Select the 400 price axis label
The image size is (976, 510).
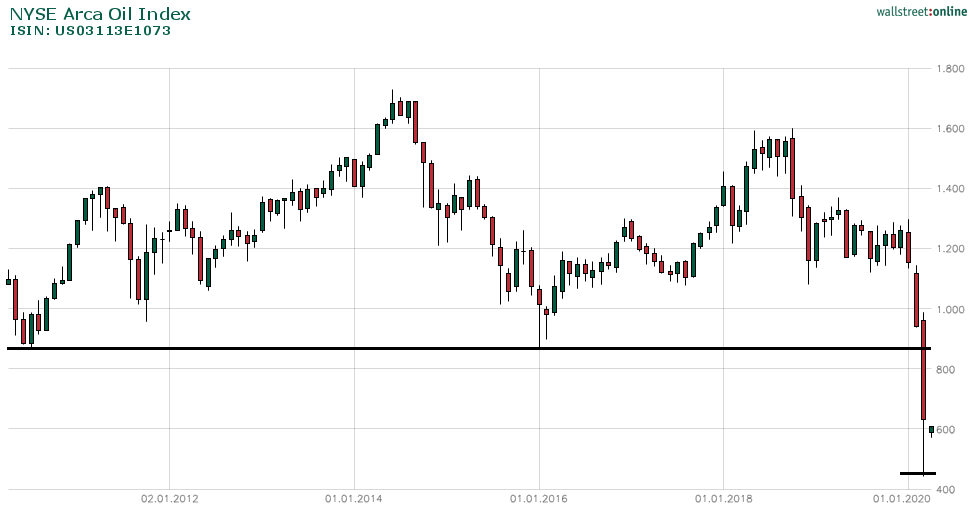pyautogui.click(x=946, y=489)
